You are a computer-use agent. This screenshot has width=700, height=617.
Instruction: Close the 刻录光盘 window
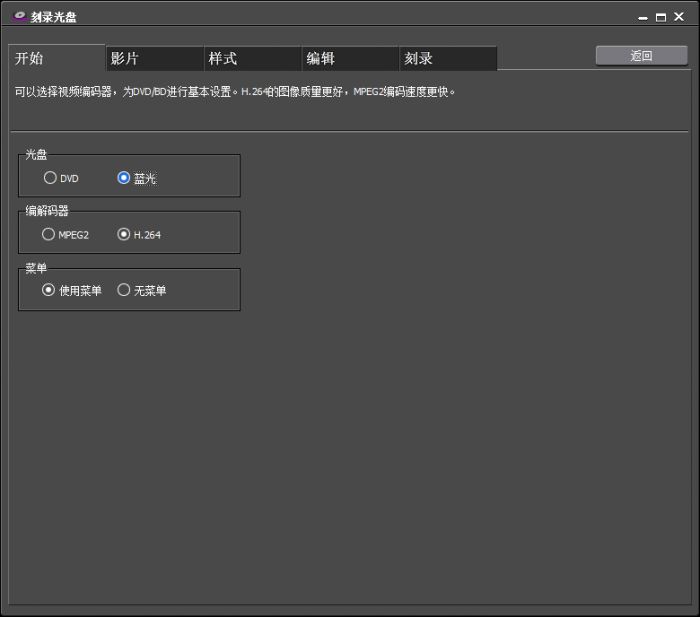(x=679, y=18)
